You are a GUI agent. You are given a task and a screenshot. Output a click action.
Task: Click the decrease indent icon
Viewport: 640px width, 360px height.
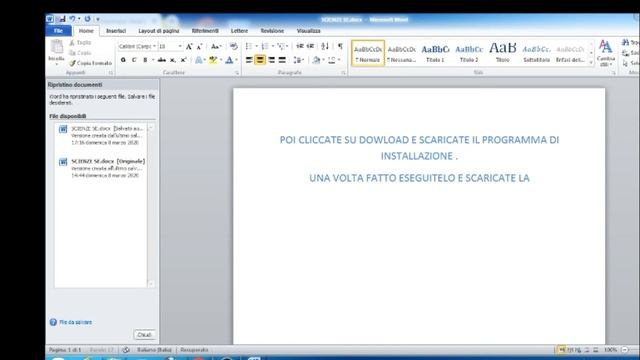[300, 46]
